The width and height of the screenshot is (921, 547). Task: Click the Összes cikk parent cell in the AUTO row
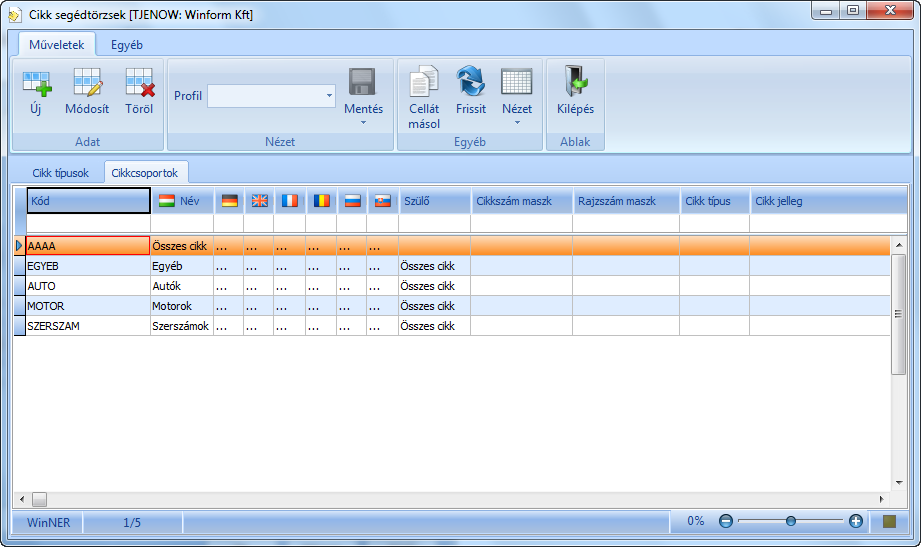(435, 286)
